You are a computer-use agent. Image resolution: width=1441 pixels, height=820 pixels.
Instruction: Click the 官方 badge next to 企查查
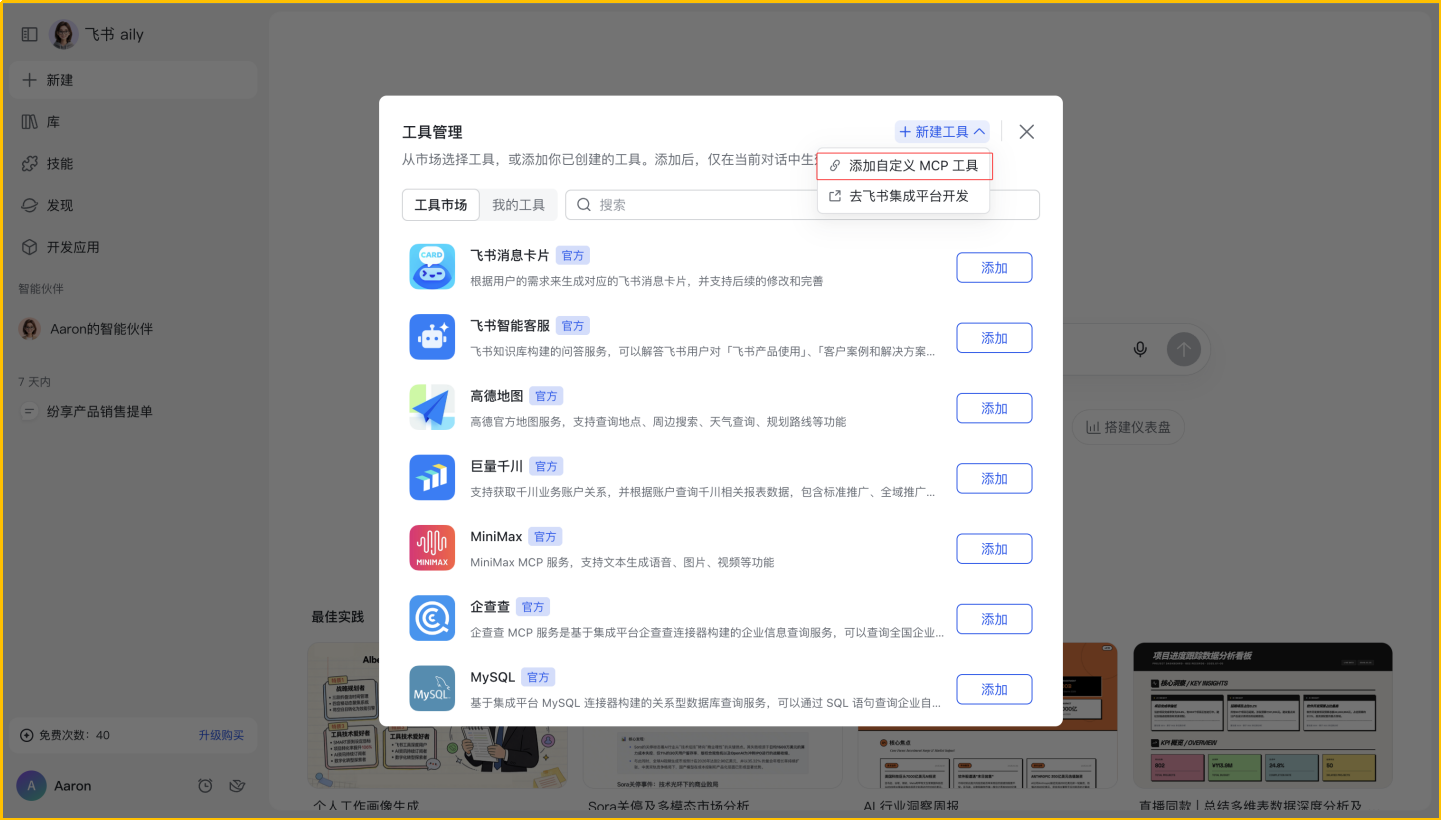[533, 607]
